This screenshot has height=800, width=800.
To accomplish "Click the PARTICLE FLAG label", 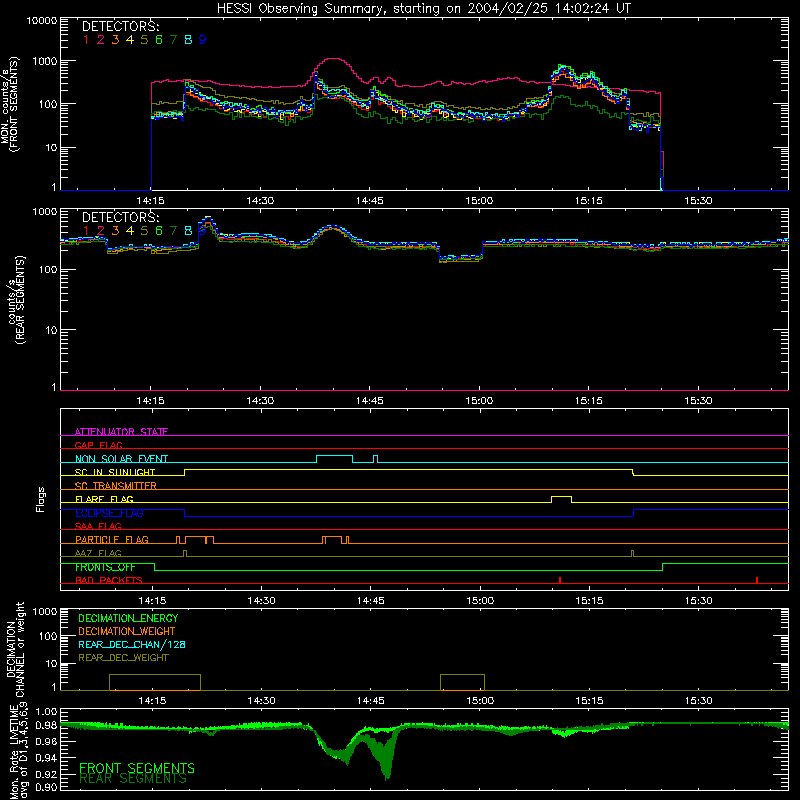I will point(112,539).
